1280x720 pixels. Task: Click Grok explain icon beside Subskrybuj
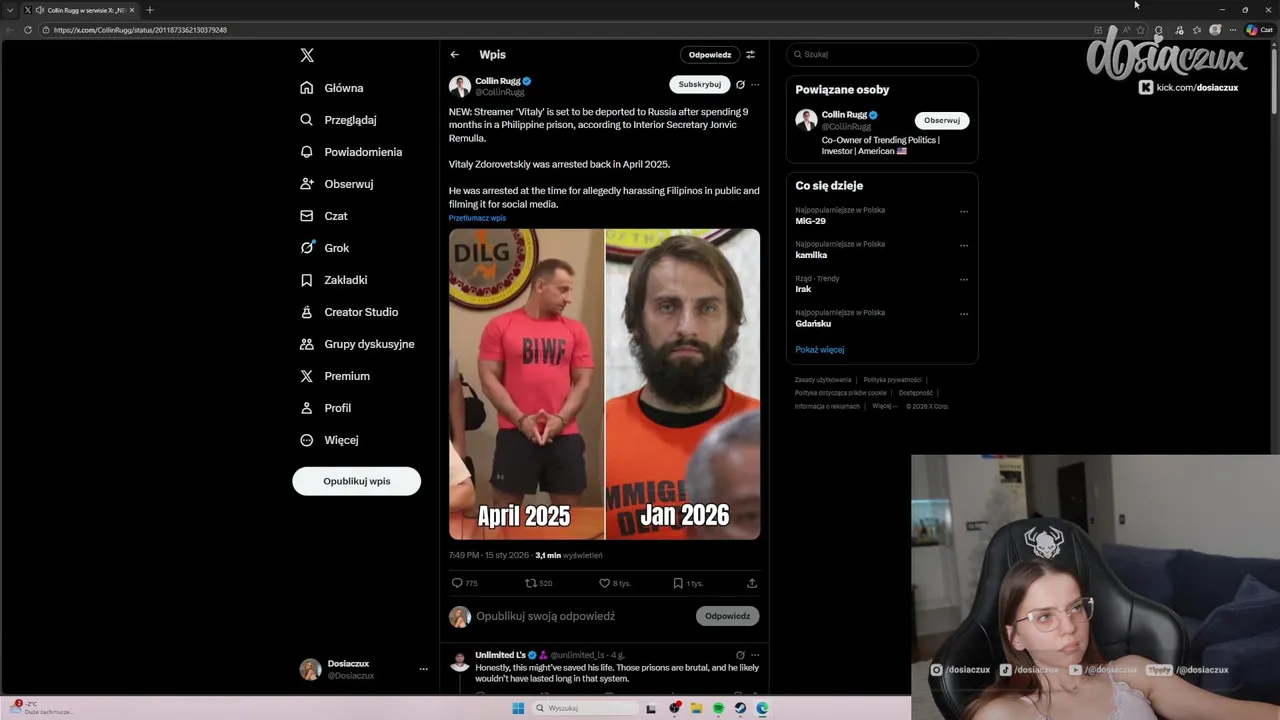[x=741, y=85]
